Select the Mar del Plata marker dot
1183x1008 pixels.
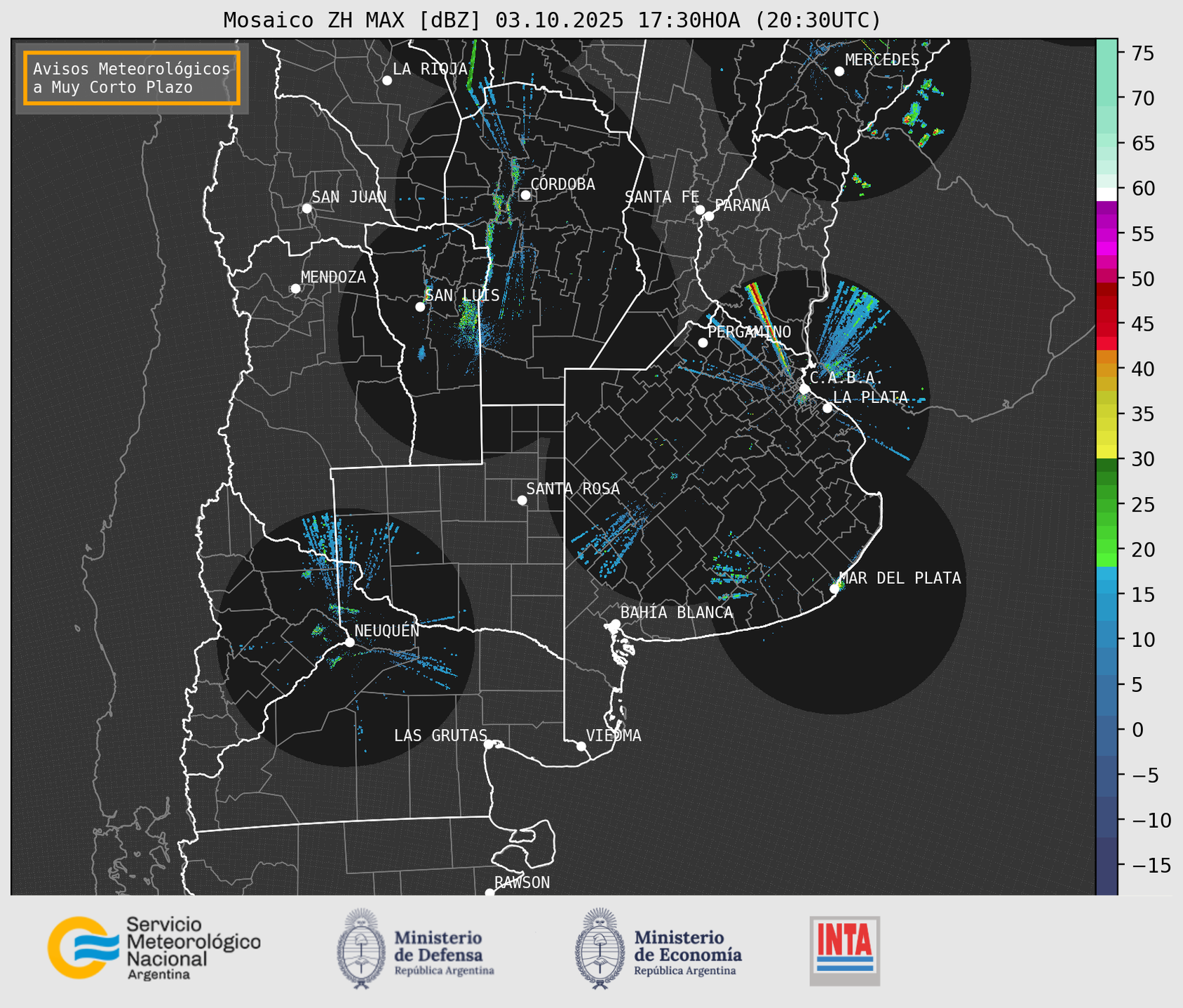tap(834, 589)
